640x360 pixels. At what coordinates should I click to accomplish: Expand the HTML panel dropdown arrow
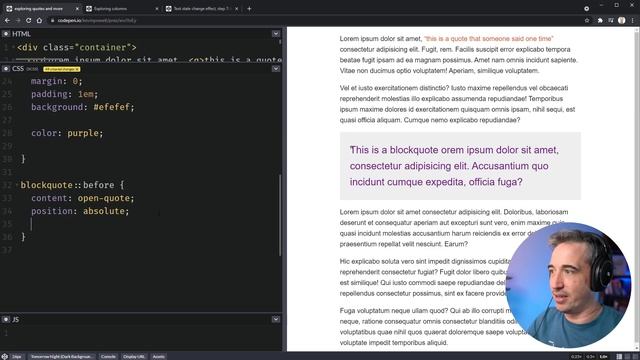click(x=276, y=33)
